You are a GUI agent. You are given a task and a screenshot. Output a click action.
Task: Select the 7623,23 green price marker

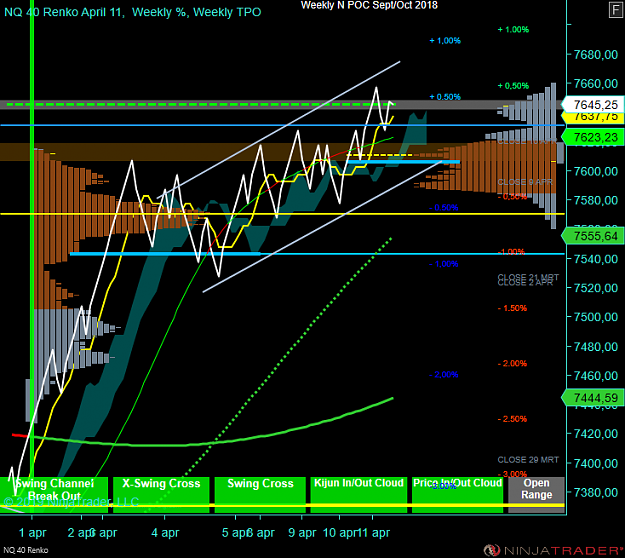click(x=592, y=138)
